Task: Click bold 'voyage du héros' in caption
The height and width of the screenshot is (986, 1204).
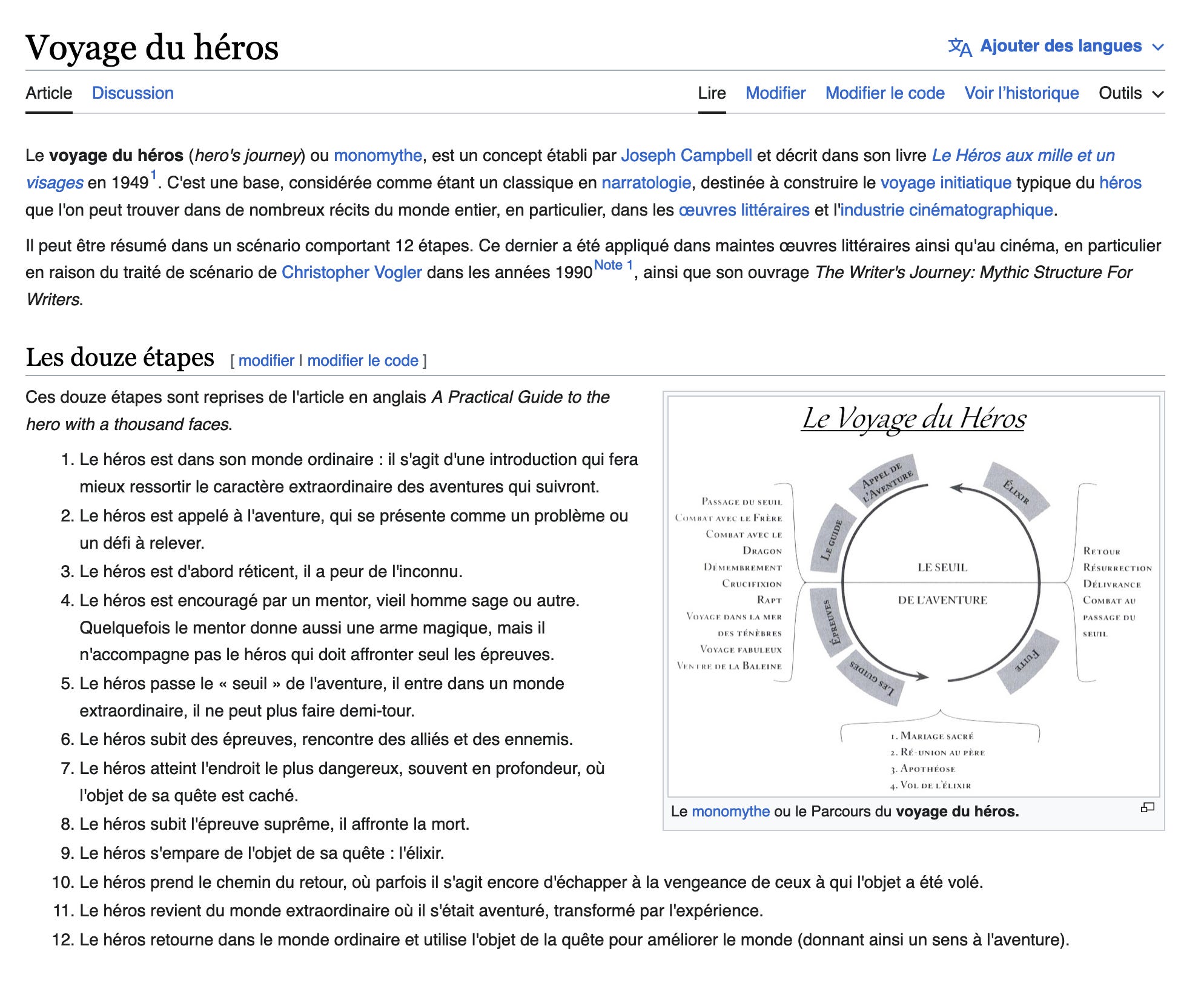Action: (x=957, y=812)
